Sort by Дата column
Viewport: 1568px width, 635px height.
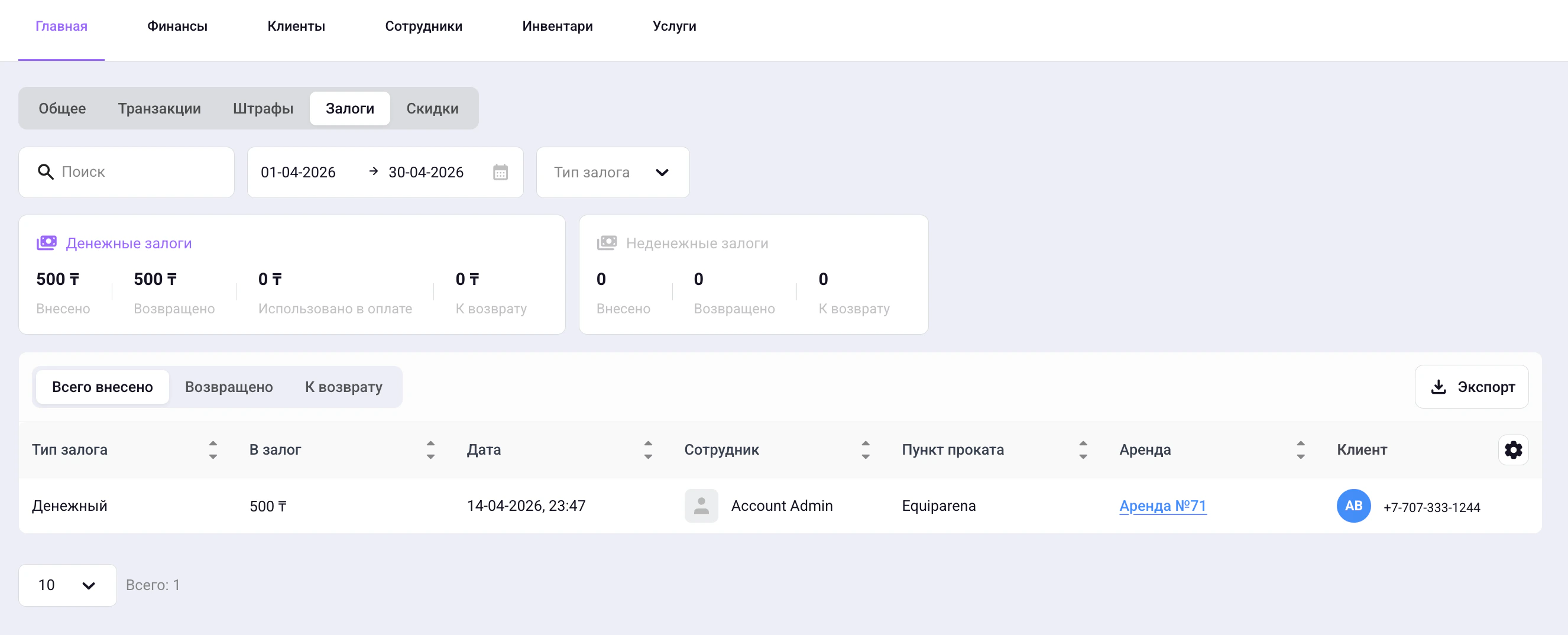(648, 450)
